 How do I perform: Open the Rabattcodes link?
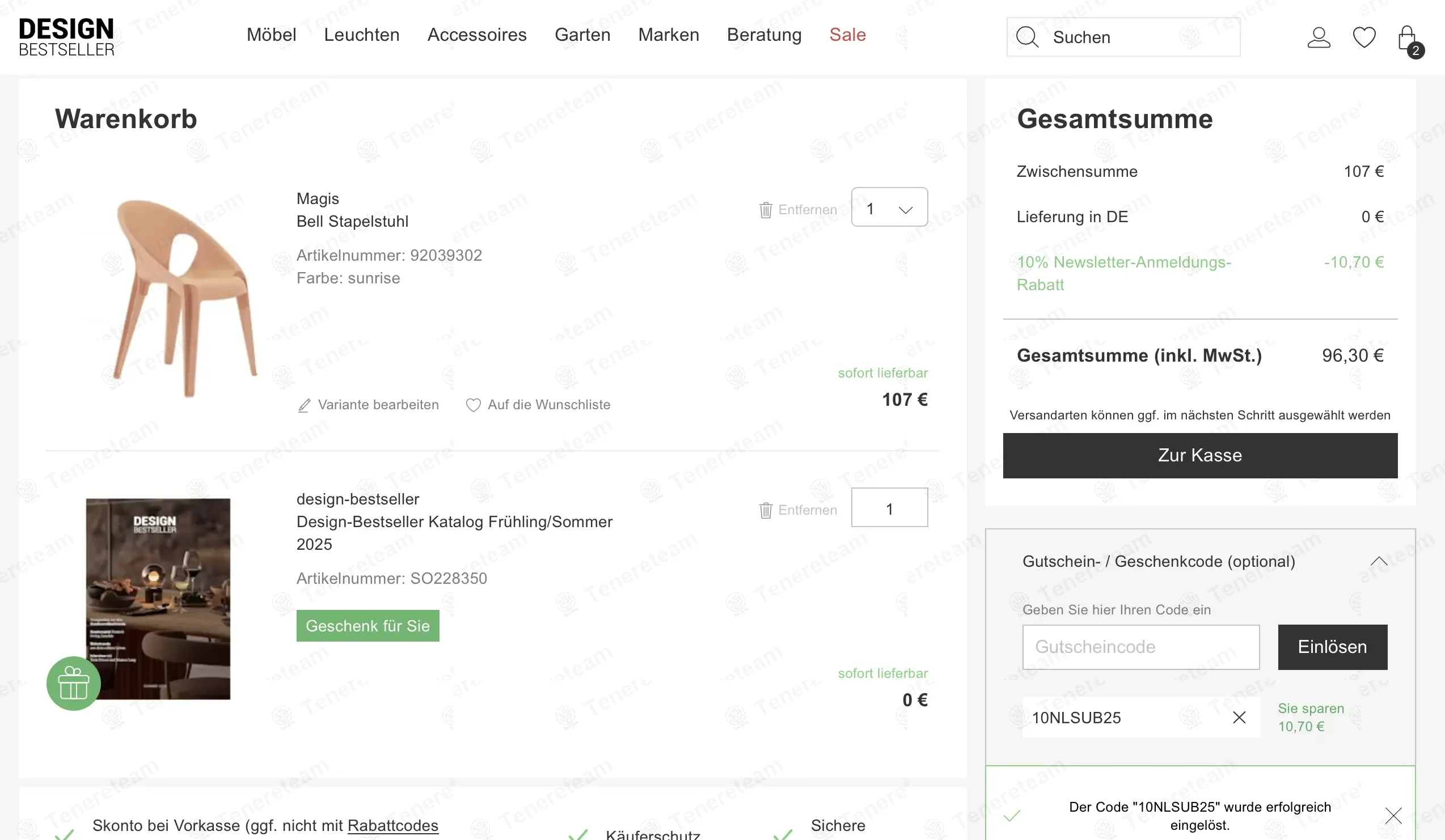coord(393,825)
